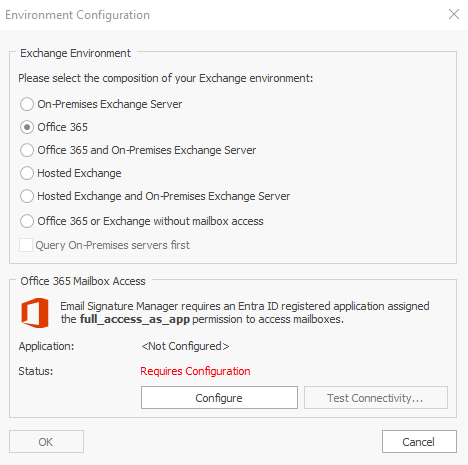Toggle Query On-Premises servers first checkbox
Screen dimensions: 468x465
point(26,245)
